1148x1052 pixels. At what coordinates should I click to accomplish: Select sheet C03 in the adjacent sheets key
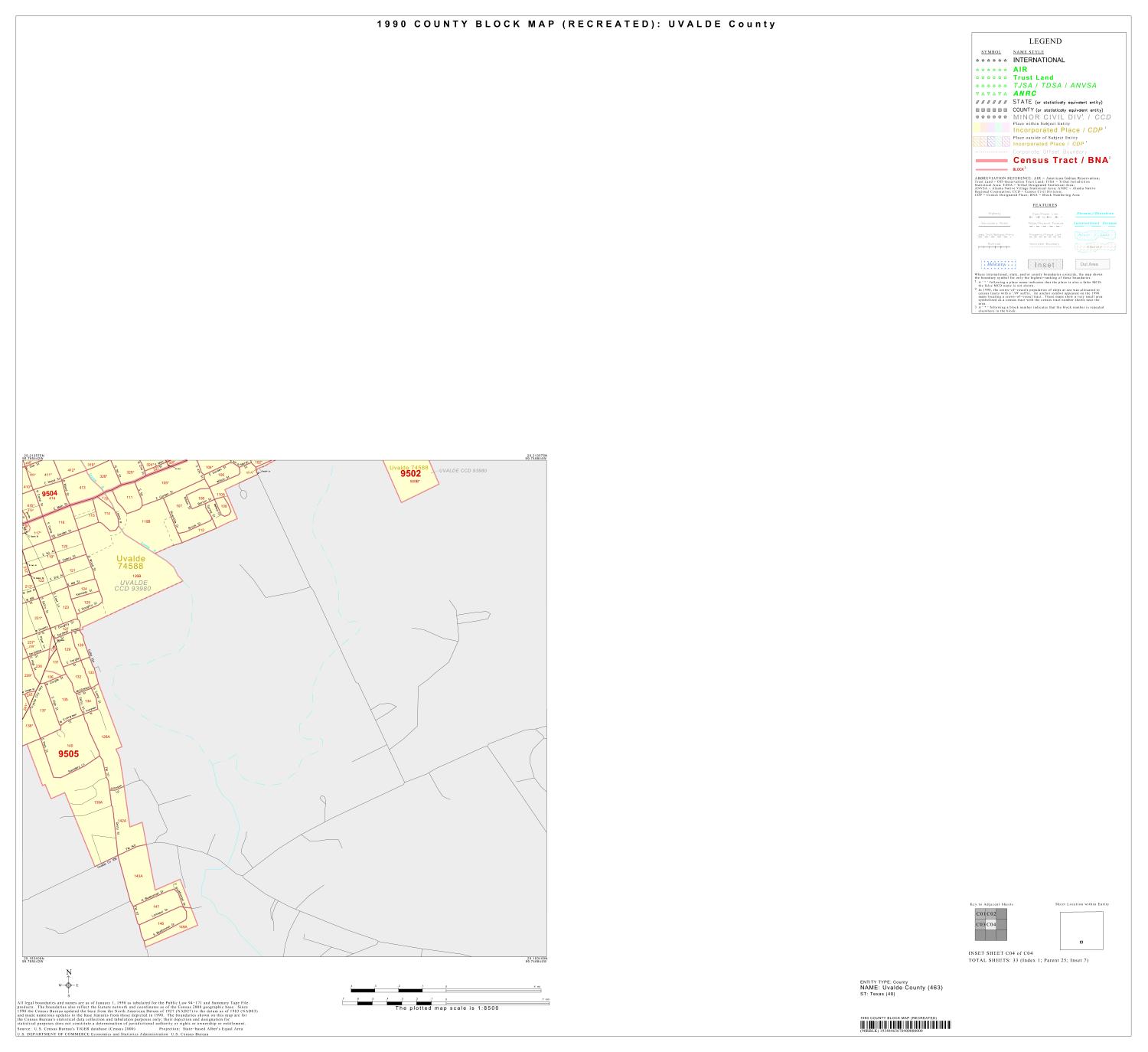tap(980, 925)
